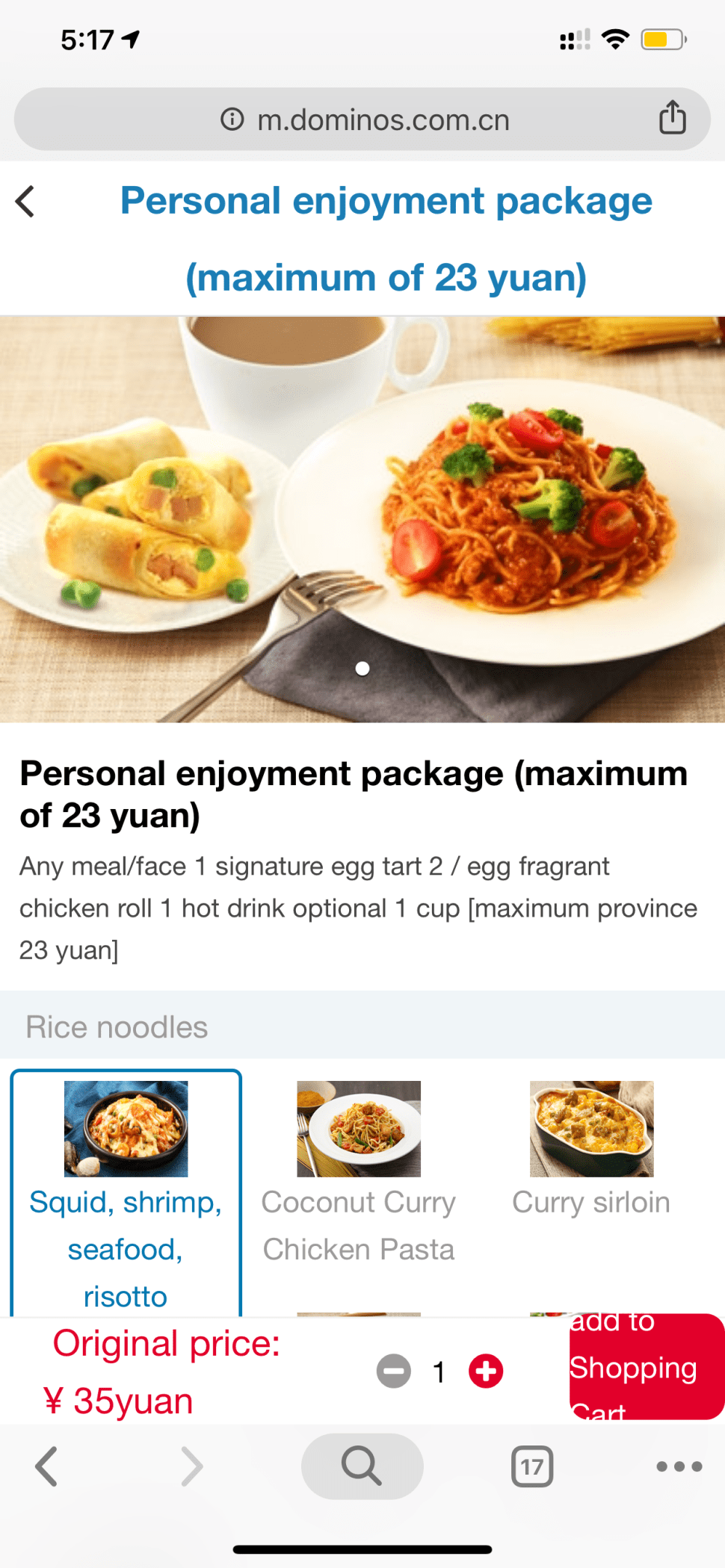Open the tabs switcher showing 17
The width and height of the screenshot is (725, 1568).
[x=532, y=1466]
